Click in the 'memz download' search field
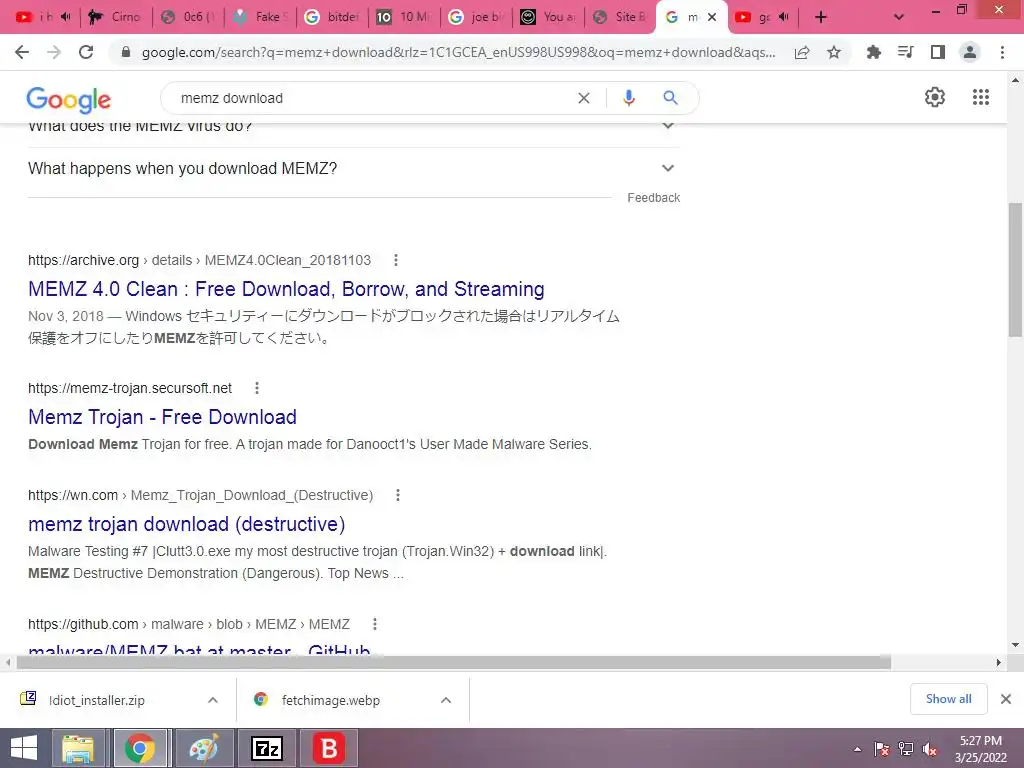The width and height of the screenshot is (1024, 768). [x=372, y=98]
